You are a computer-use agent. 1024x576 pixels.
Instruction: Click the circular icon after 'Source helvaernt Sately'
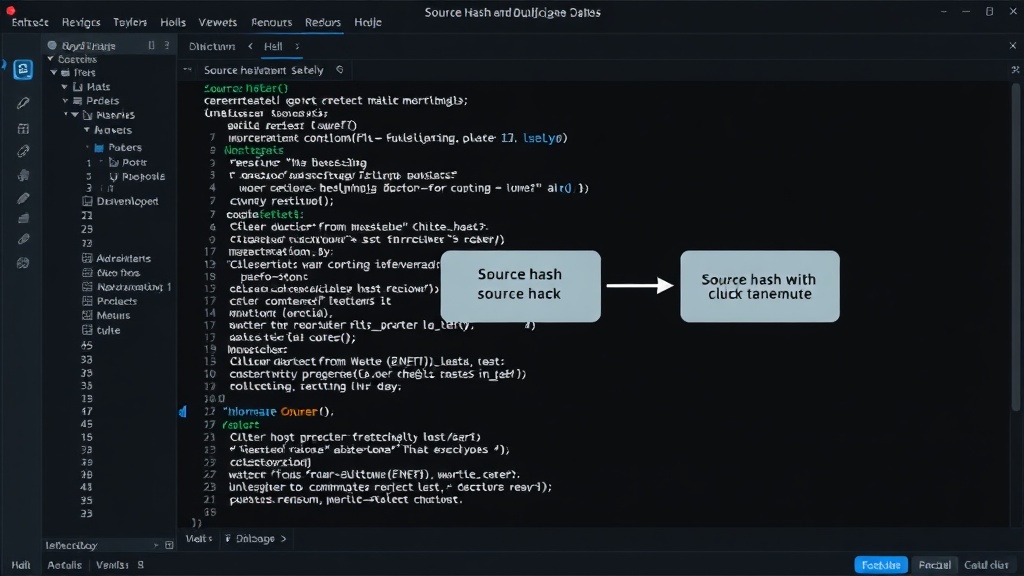point(340,69)
